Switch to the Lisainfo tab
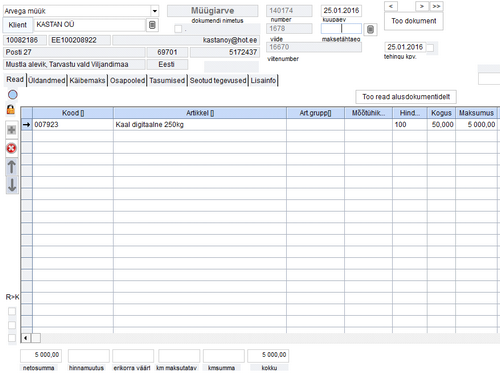500x375 pixels. coord(263,80)
